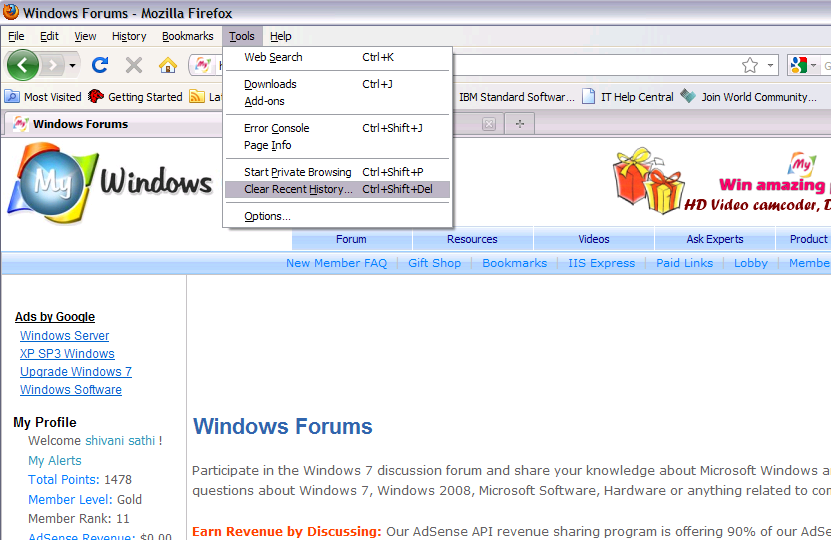The image size is (831, 540).
Task: Go back with the green Back arrow
Action: [x=23, y=65]
